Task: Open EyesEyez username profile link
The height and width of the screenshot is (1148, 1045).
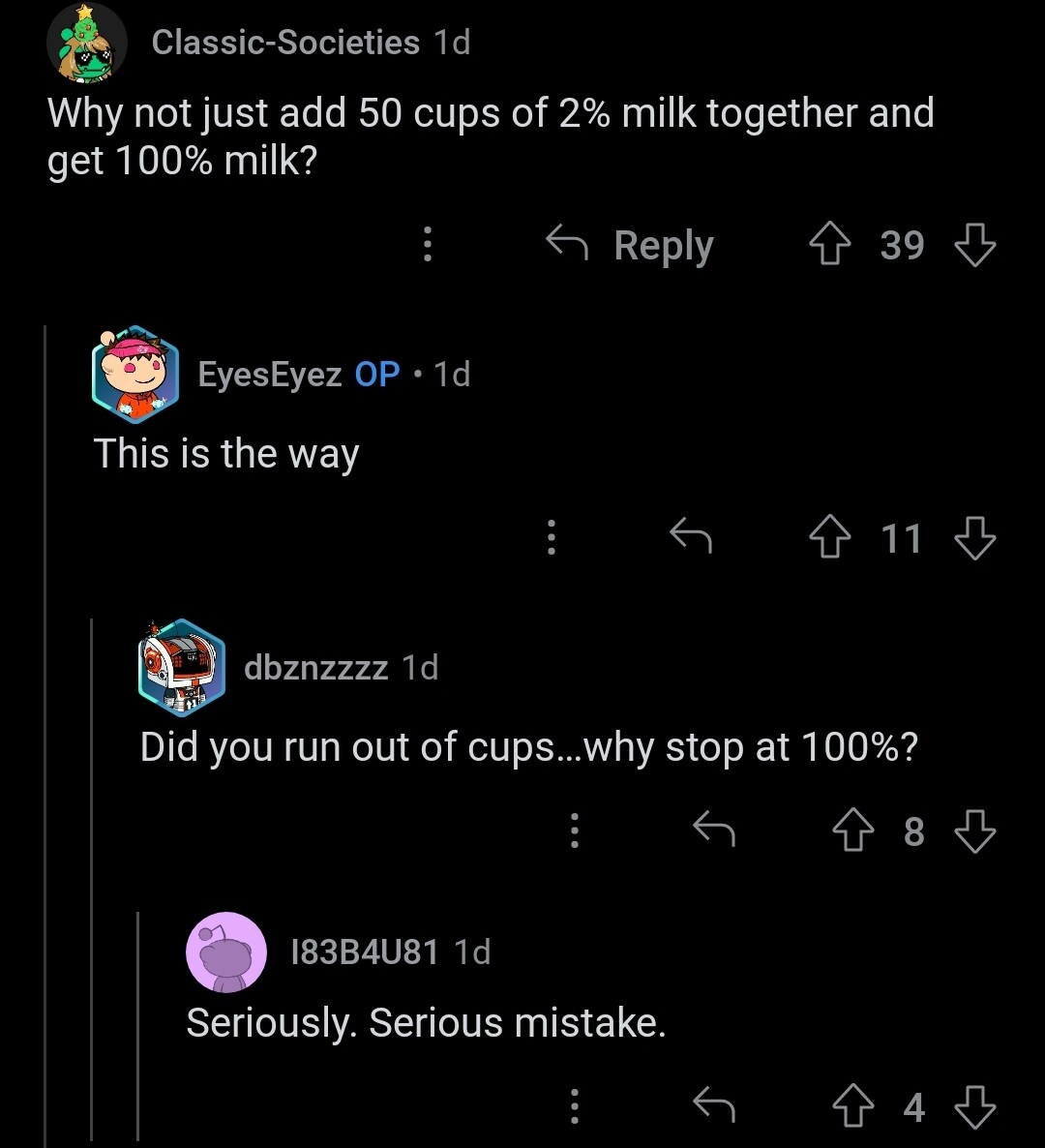Action: coord(270,374)
